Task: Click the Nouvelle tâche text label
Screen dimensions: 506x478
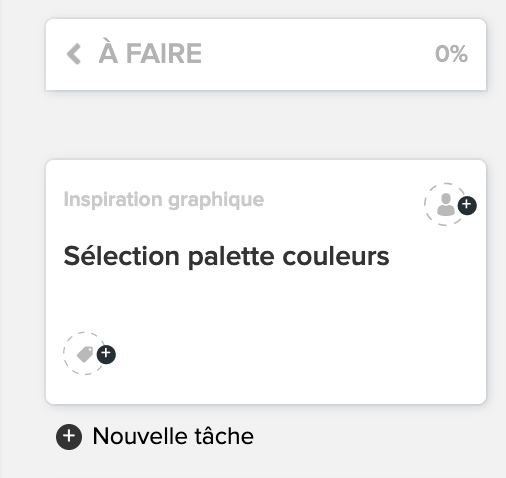Action: 173,436
